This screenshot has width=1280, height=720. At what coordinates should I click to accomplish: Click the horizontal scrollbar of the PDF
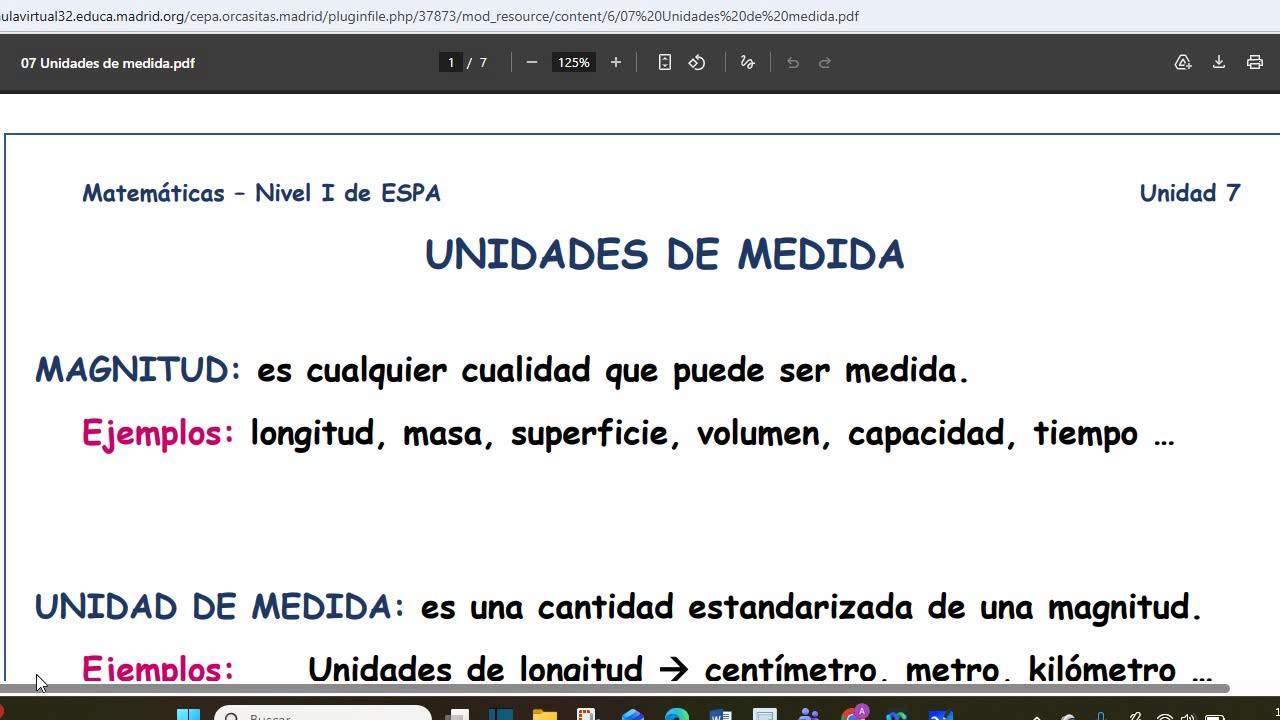pyautogui.click(x=614, y=688)
